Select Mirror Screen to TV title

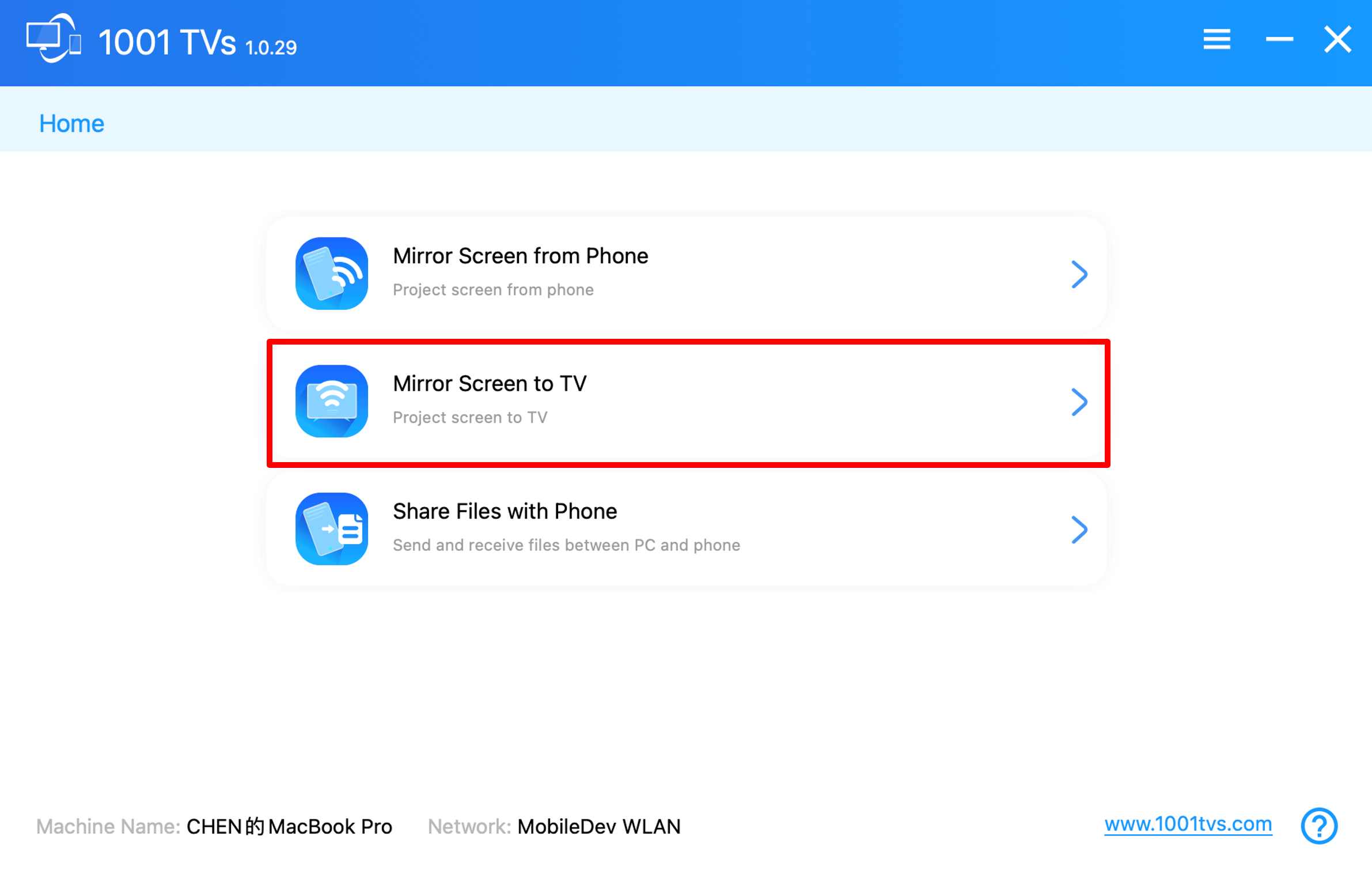[490, 383]
